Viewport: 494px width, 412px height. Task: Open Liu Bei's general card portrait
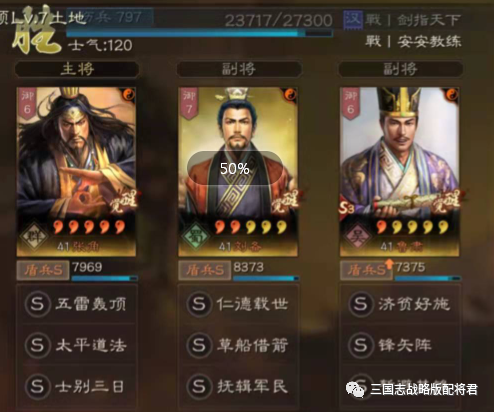(238, 172)
